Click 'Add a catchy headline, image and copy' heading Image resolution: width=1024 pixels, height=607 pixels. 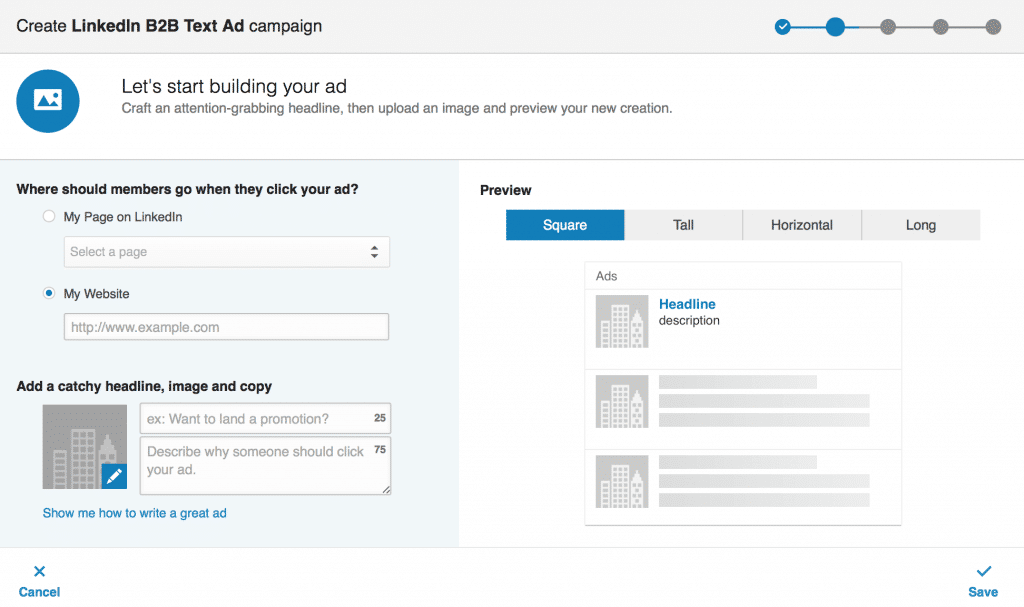click(144, 386)
